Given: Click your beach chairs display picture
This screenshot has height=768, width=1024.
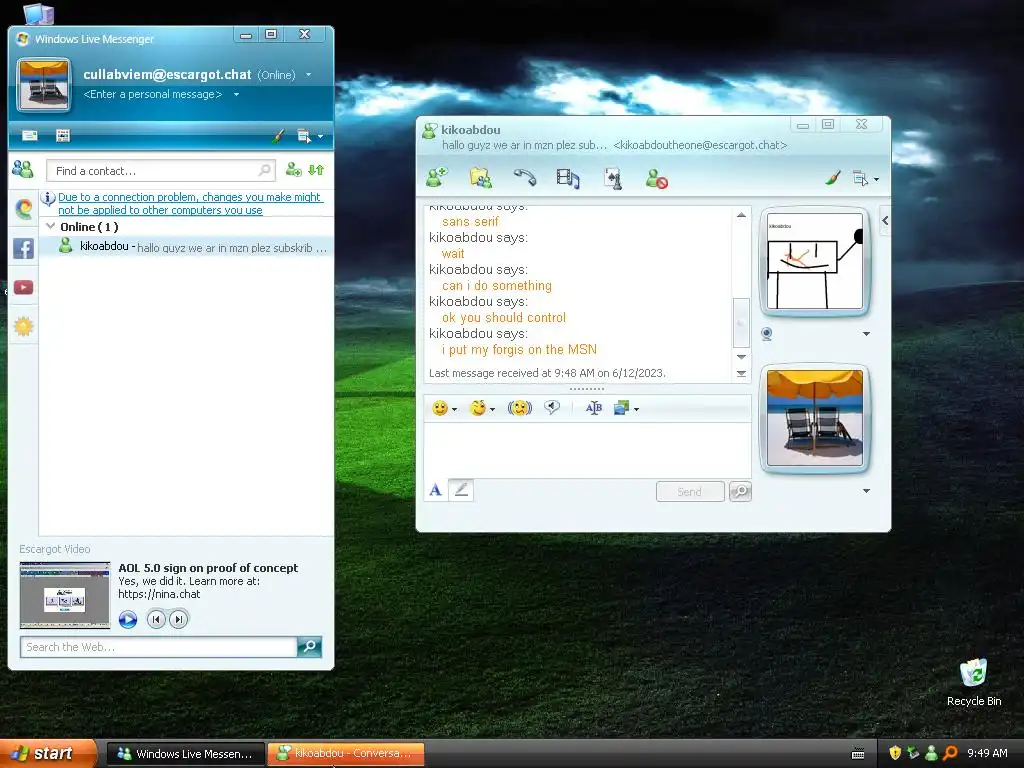Looking at the screenshot, I should point(814,418).
